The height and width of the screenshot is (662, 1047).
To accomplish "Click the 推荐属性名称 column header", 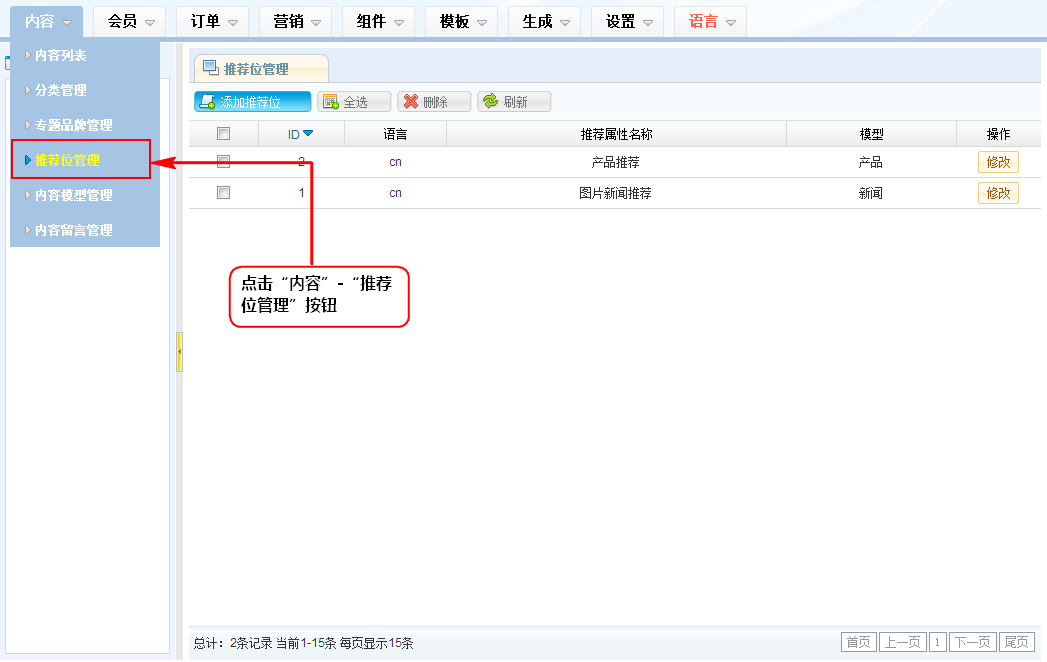I will 616,134.
